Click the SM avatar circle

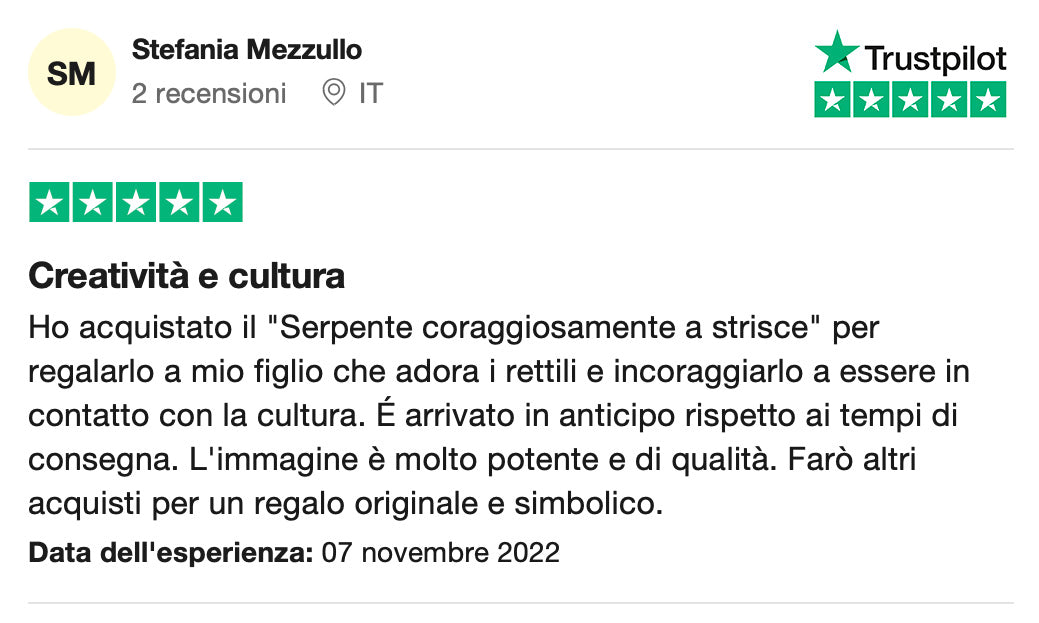72,72
